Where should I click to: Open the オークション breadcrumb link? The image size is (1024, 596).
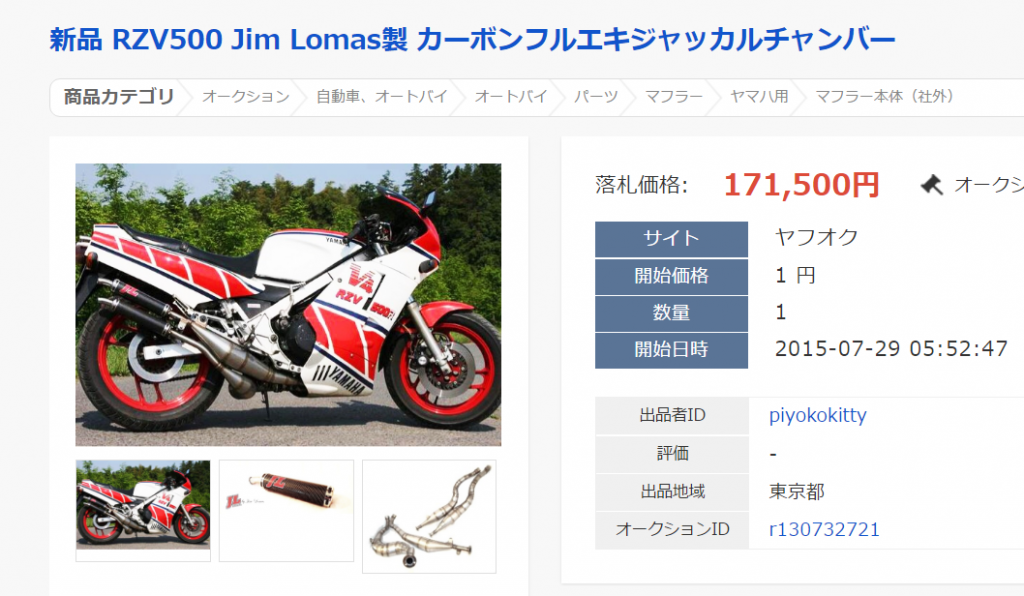246,97
